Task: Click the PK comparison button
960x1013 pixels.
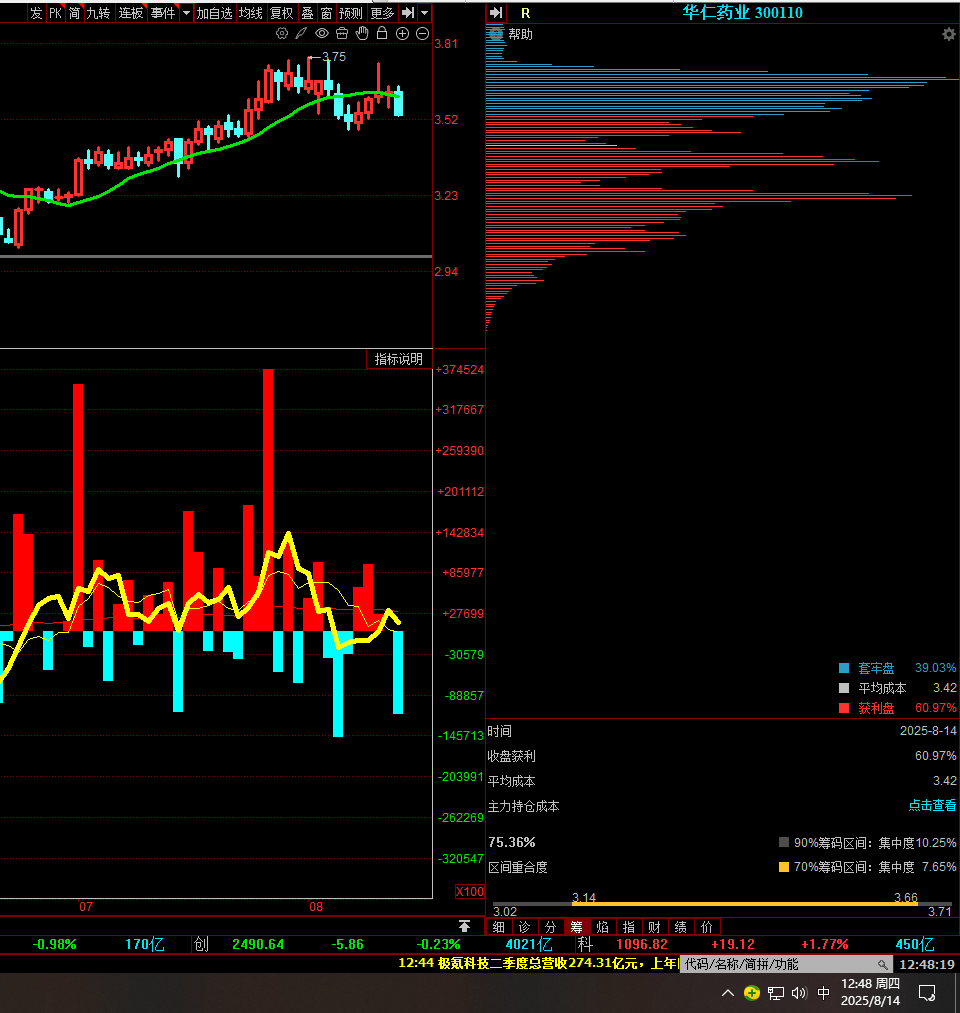Action: tap(56, 13)
